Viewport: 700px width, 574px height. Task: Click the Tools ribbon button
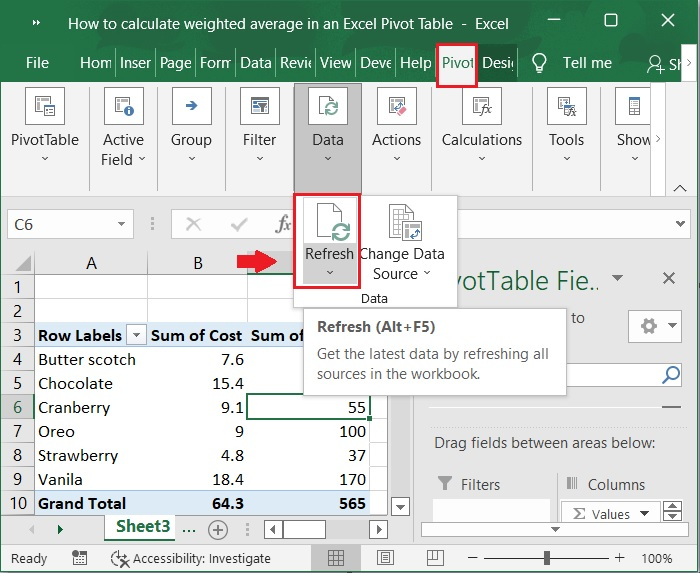566,125
